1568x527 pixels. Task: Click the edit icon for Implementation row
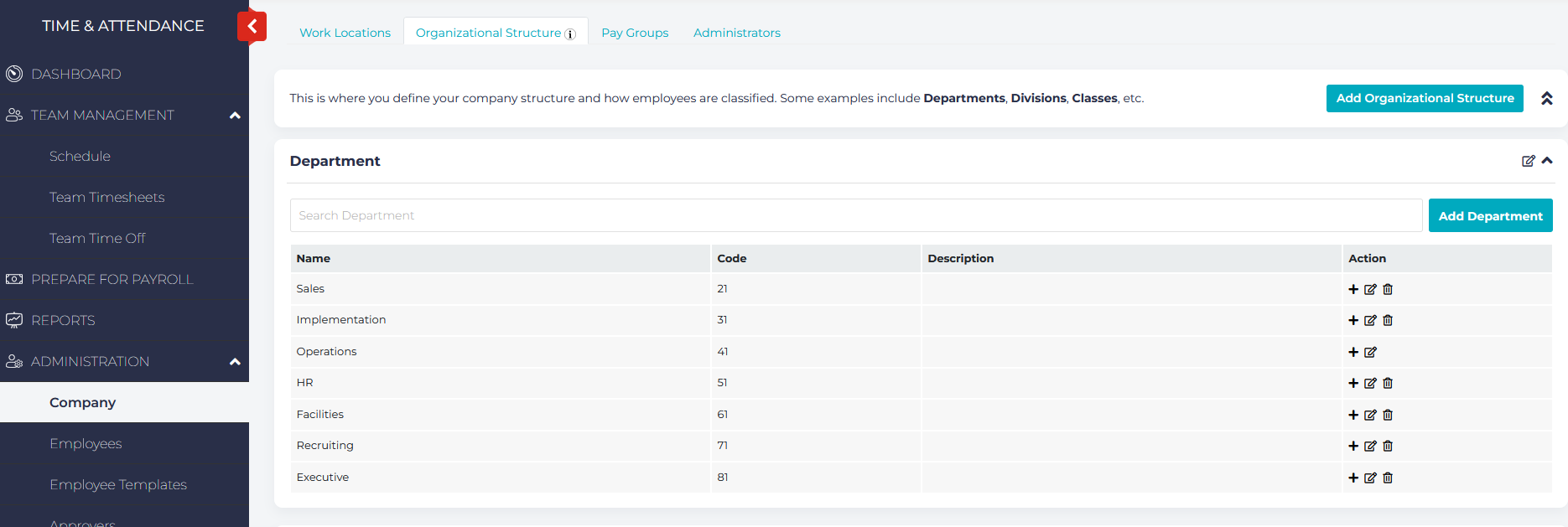click(x=1370, y=320)
